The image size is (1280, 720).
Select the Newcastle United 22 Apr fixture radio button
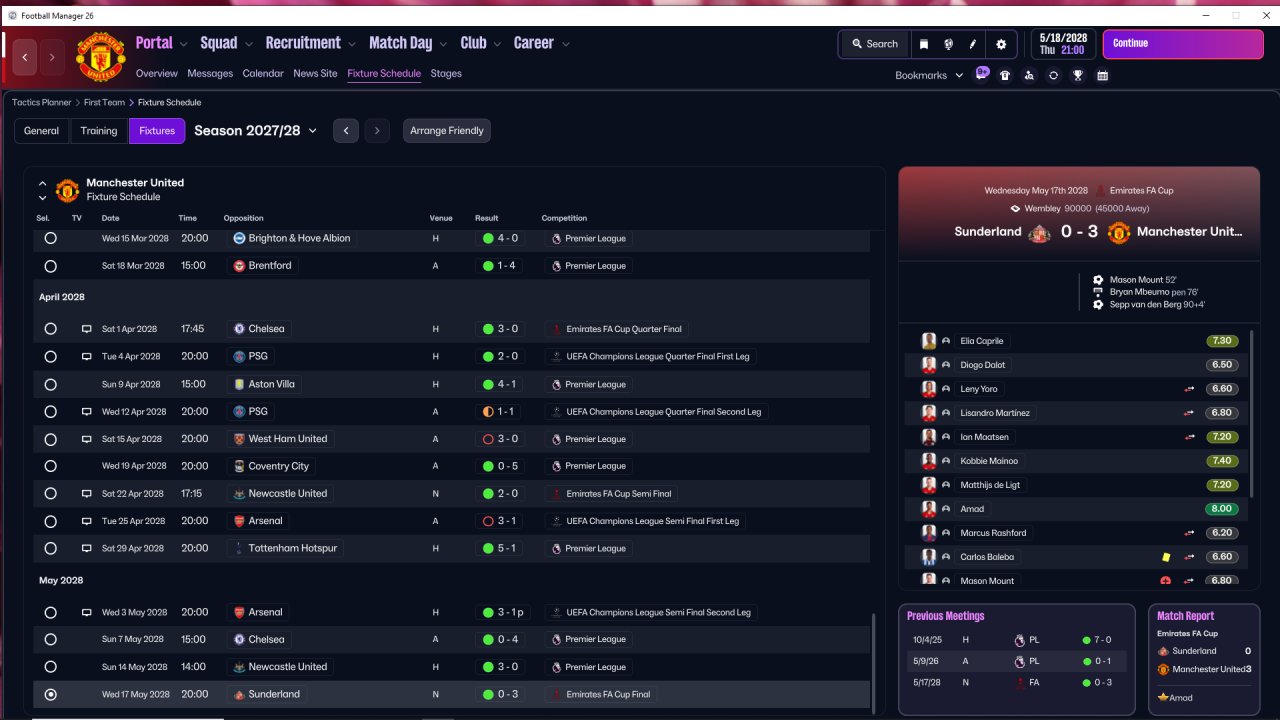[50, 494]
